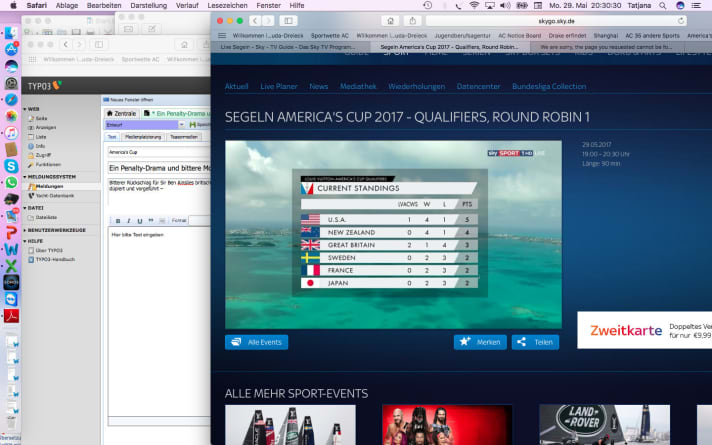Open the Siri icon in menu bar
This screenshot has height=445, width=712.
680,5
